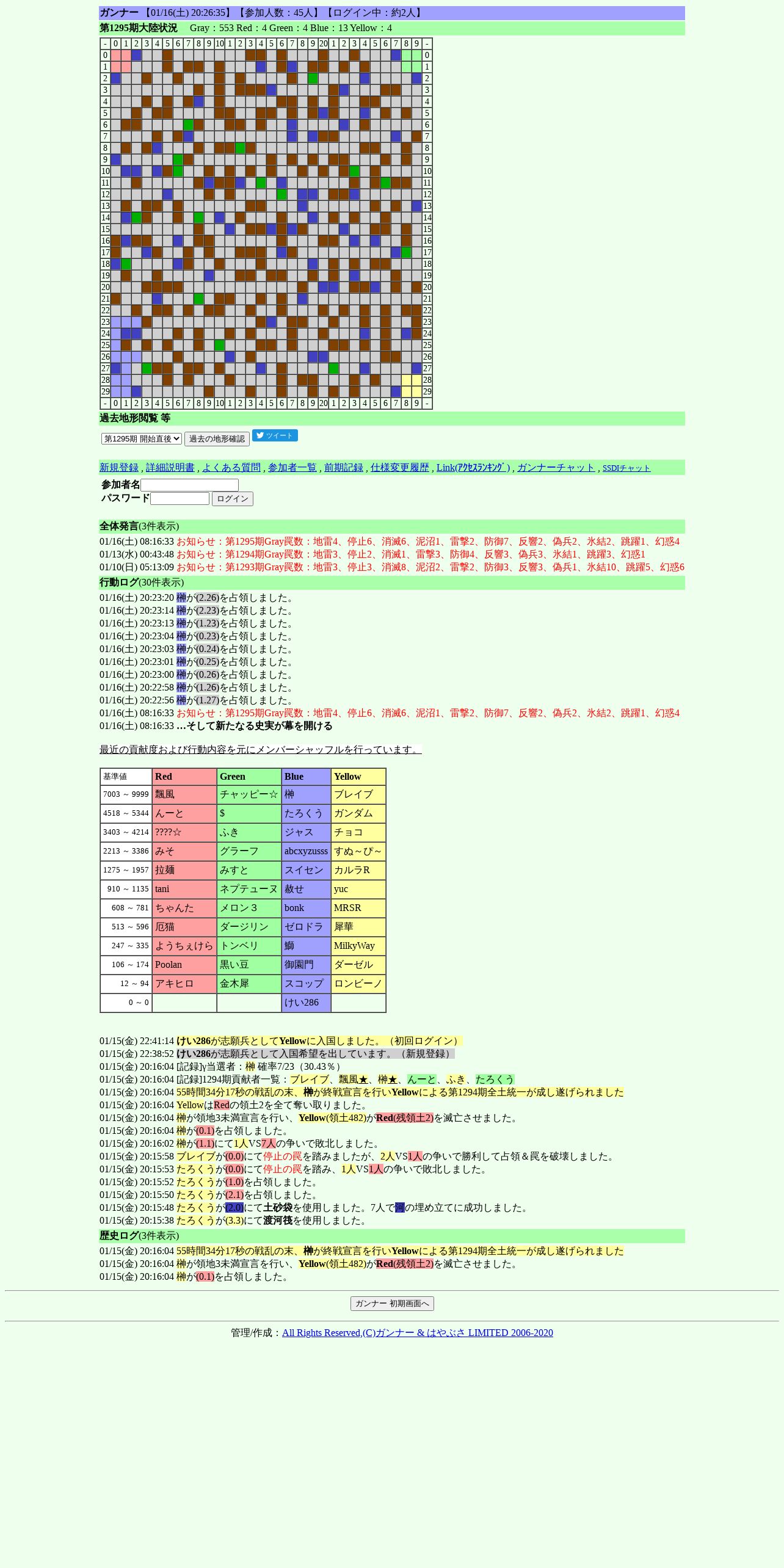Click the Green column header cell
The height and width of the screenshot is (1568, 784).
[249, 777]
